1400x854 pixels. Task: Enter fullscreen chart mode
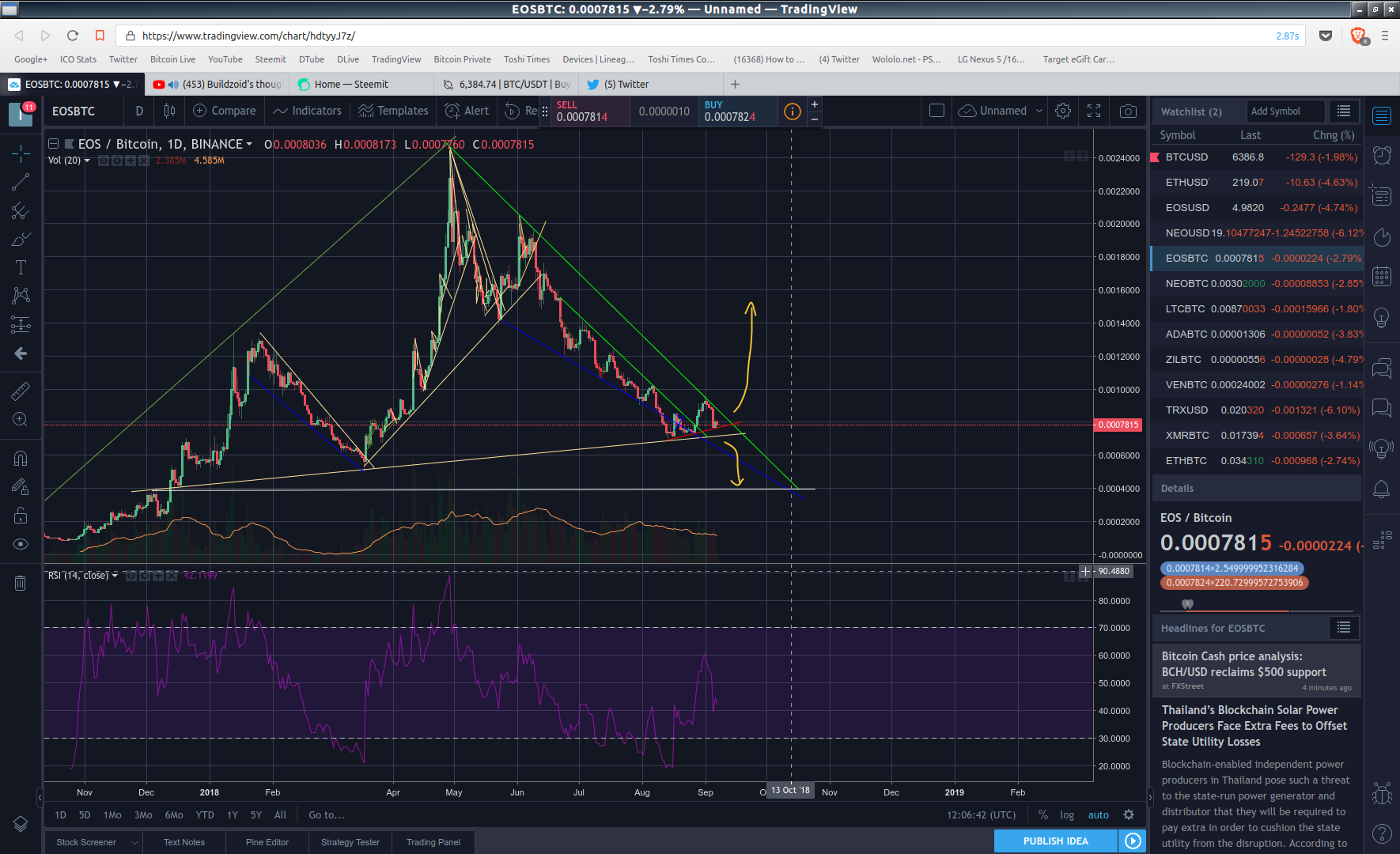click(x=1094, y=111)
